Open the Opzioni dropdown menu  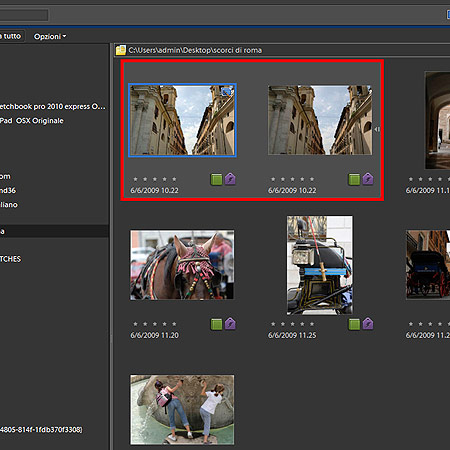(x=50, y=36)
